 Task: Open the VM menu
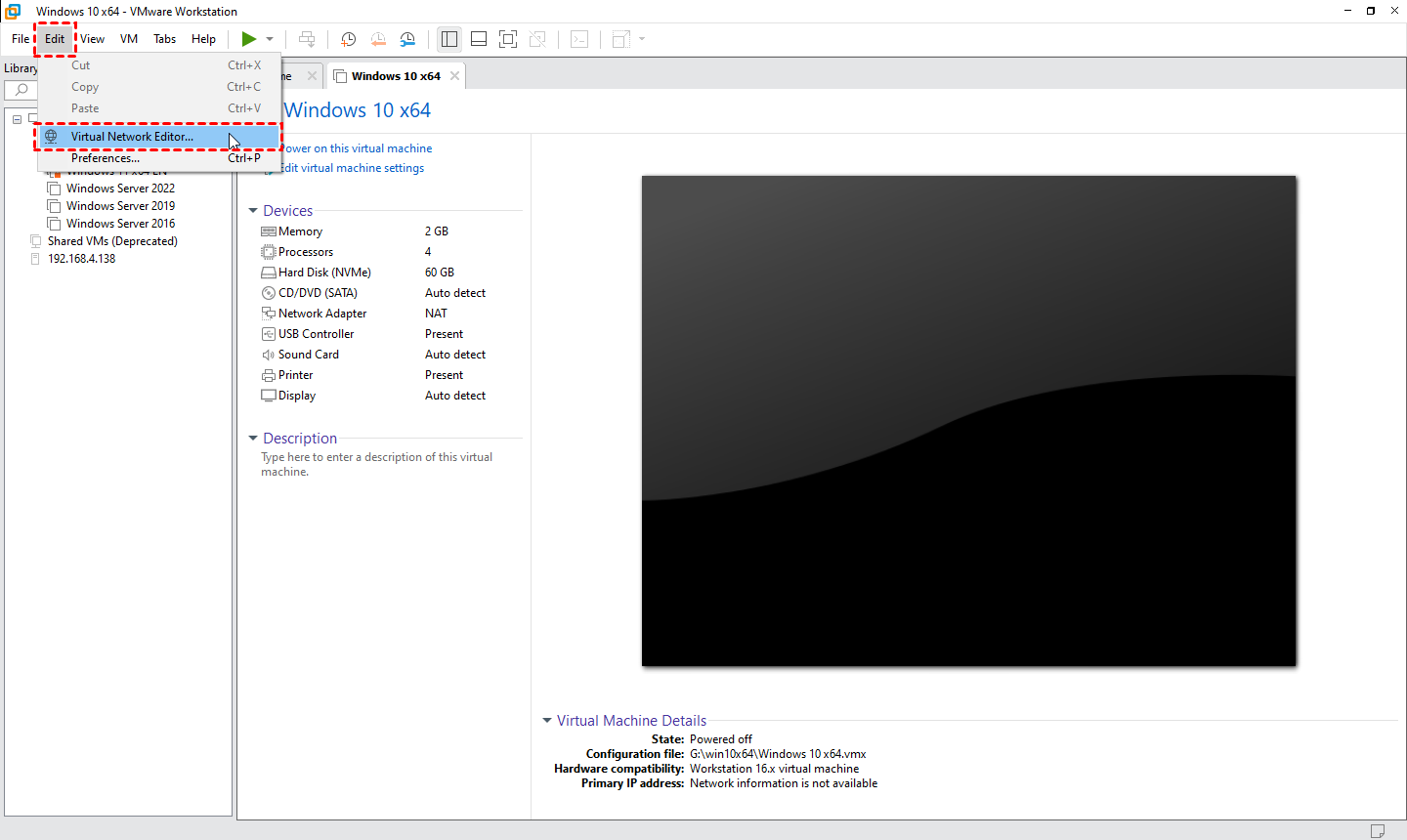tap(129, 39)
